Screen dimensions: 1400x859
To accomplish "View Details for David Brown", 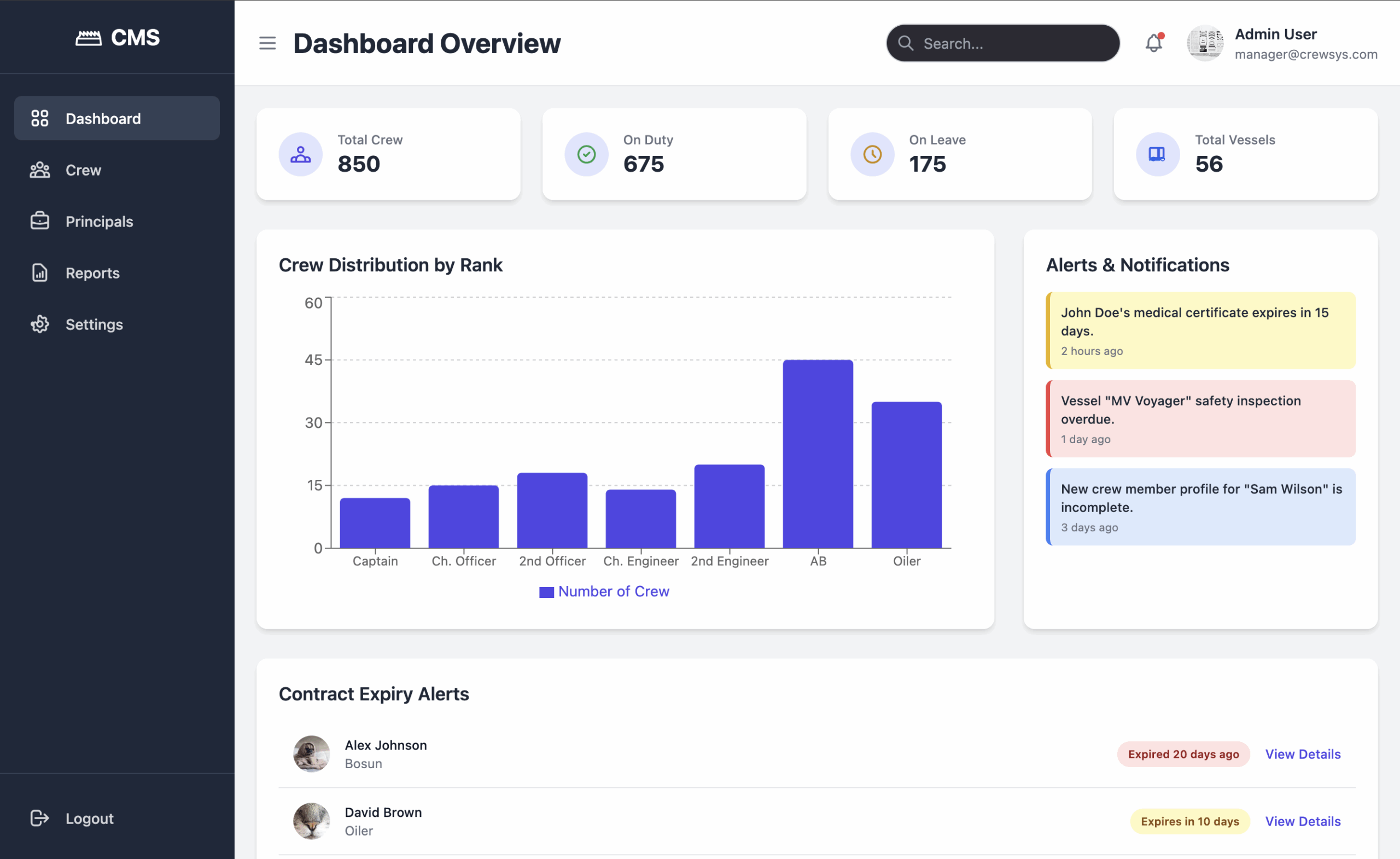I will point(1302,821).
